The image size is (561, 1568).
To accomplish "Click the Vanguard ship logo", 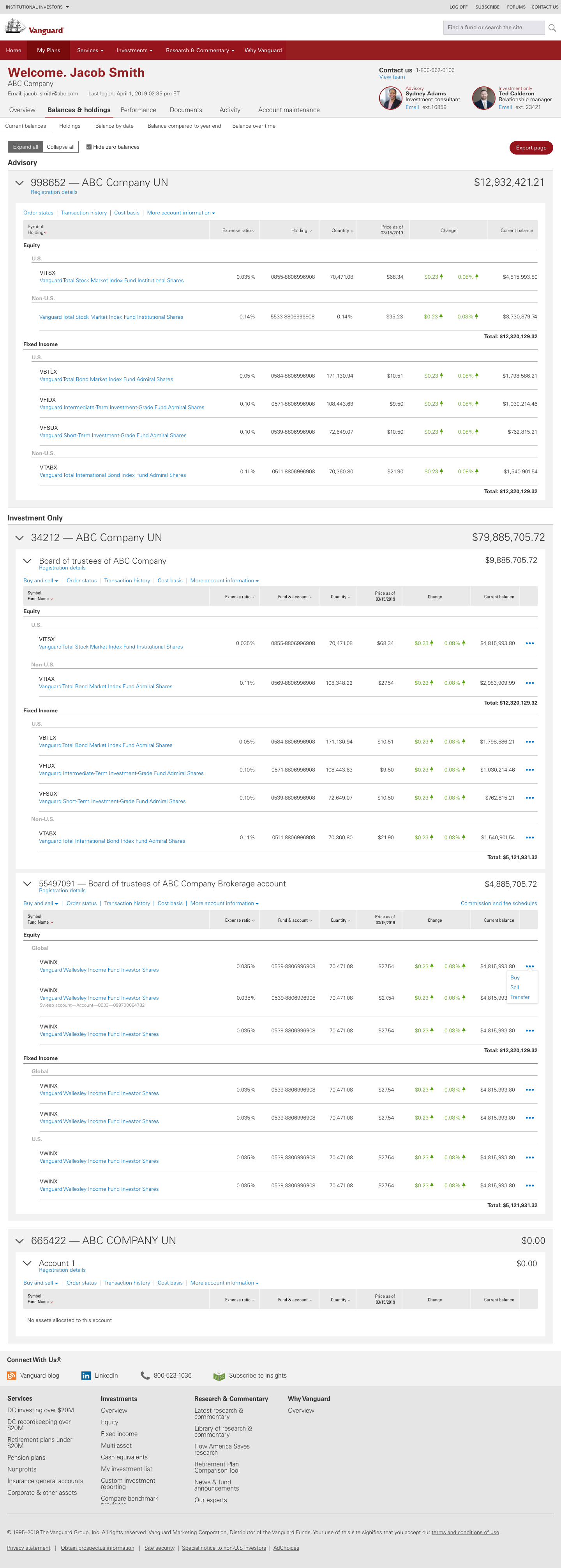I will click(x=34, y=27).
